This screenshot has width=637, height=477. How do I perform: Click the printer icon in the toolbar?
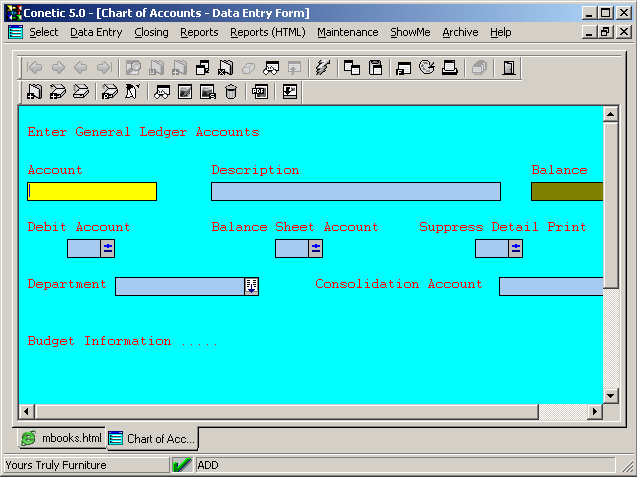[x=450, y=68]
